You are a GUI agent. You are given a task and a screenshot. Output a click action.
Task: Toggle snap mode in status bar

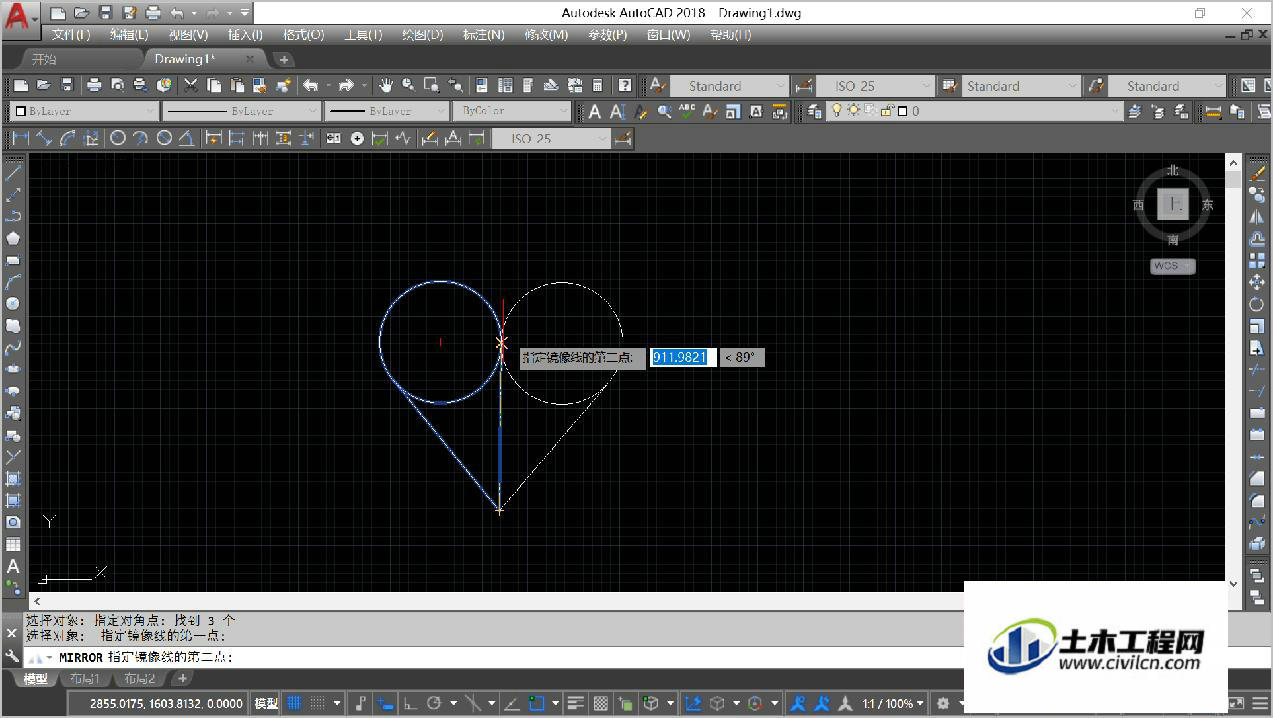pos(315,703)
